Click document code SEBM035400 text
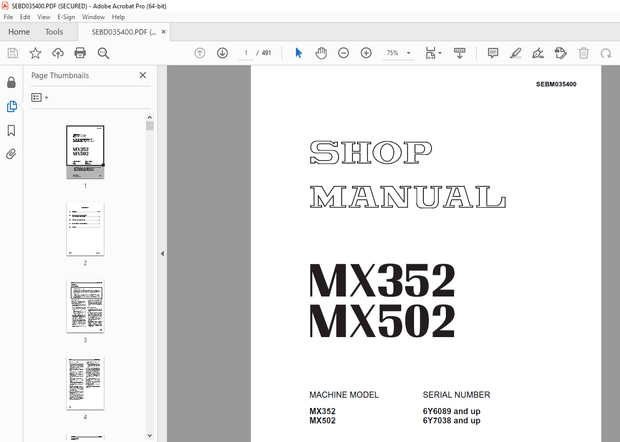 pyautogui.click(x=556, y=84)
